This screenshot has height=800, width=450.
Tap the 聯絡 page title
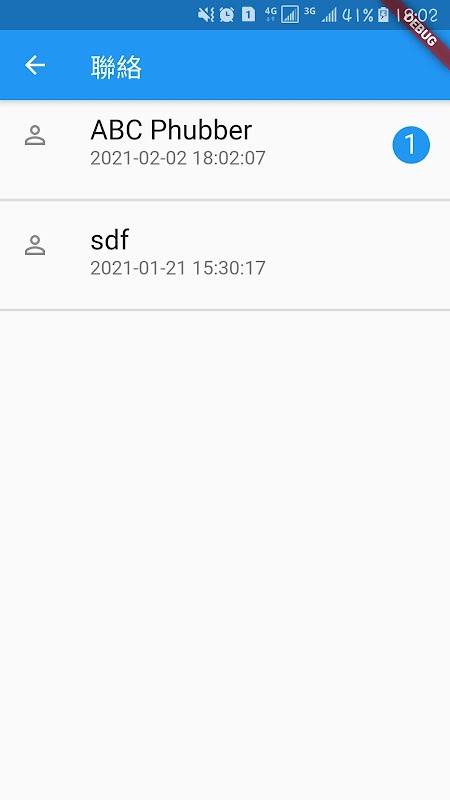click(x=116, y=67)
